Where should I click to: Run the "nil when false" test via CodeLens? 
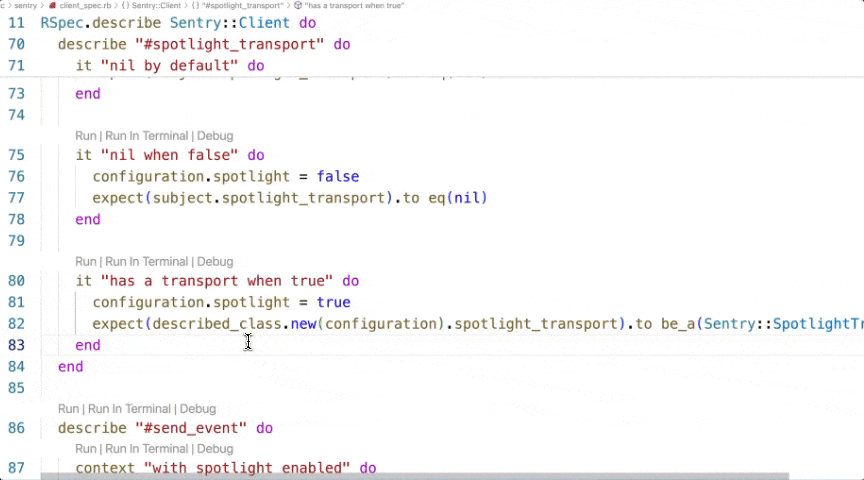tap(85, 136)
